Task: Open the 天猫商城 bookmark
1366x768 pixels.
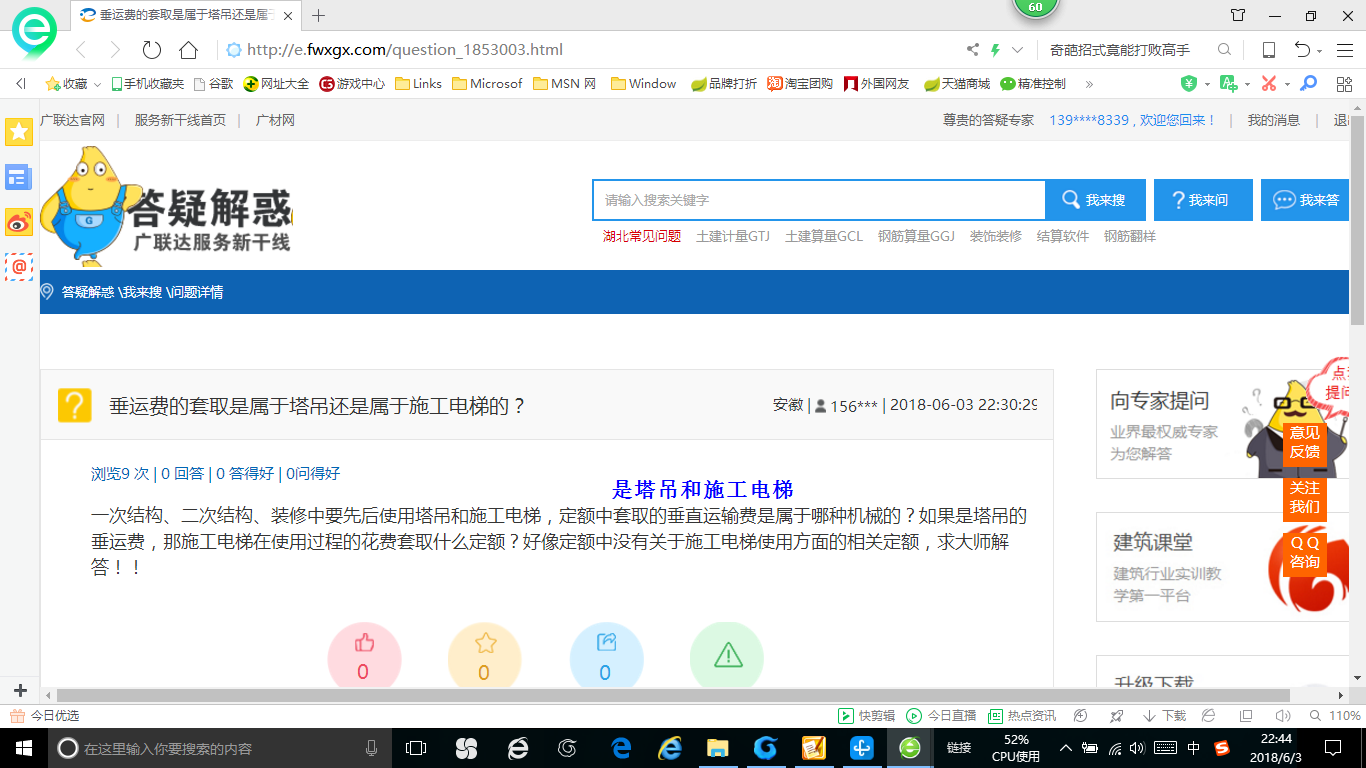Action: click(957, 84)
